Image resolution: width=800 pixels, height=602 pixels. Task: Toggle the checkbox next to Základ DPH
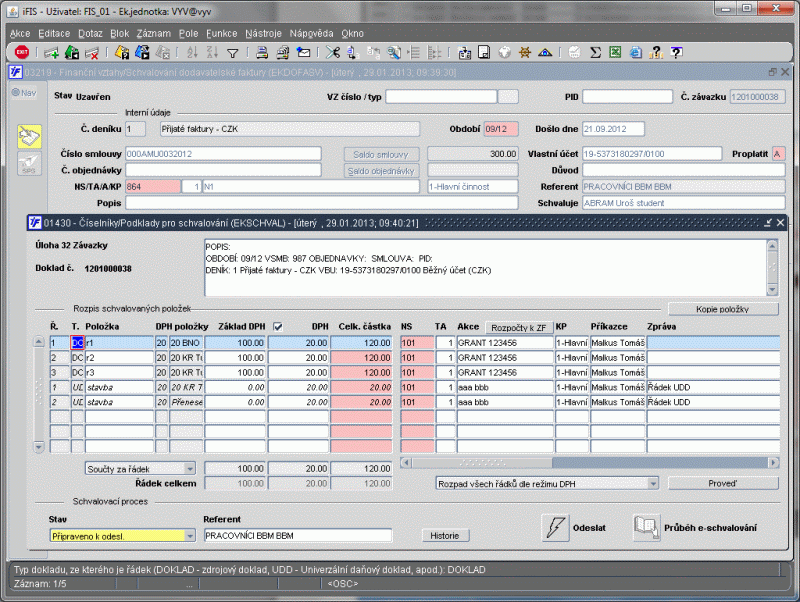click(x=278, y=327)
